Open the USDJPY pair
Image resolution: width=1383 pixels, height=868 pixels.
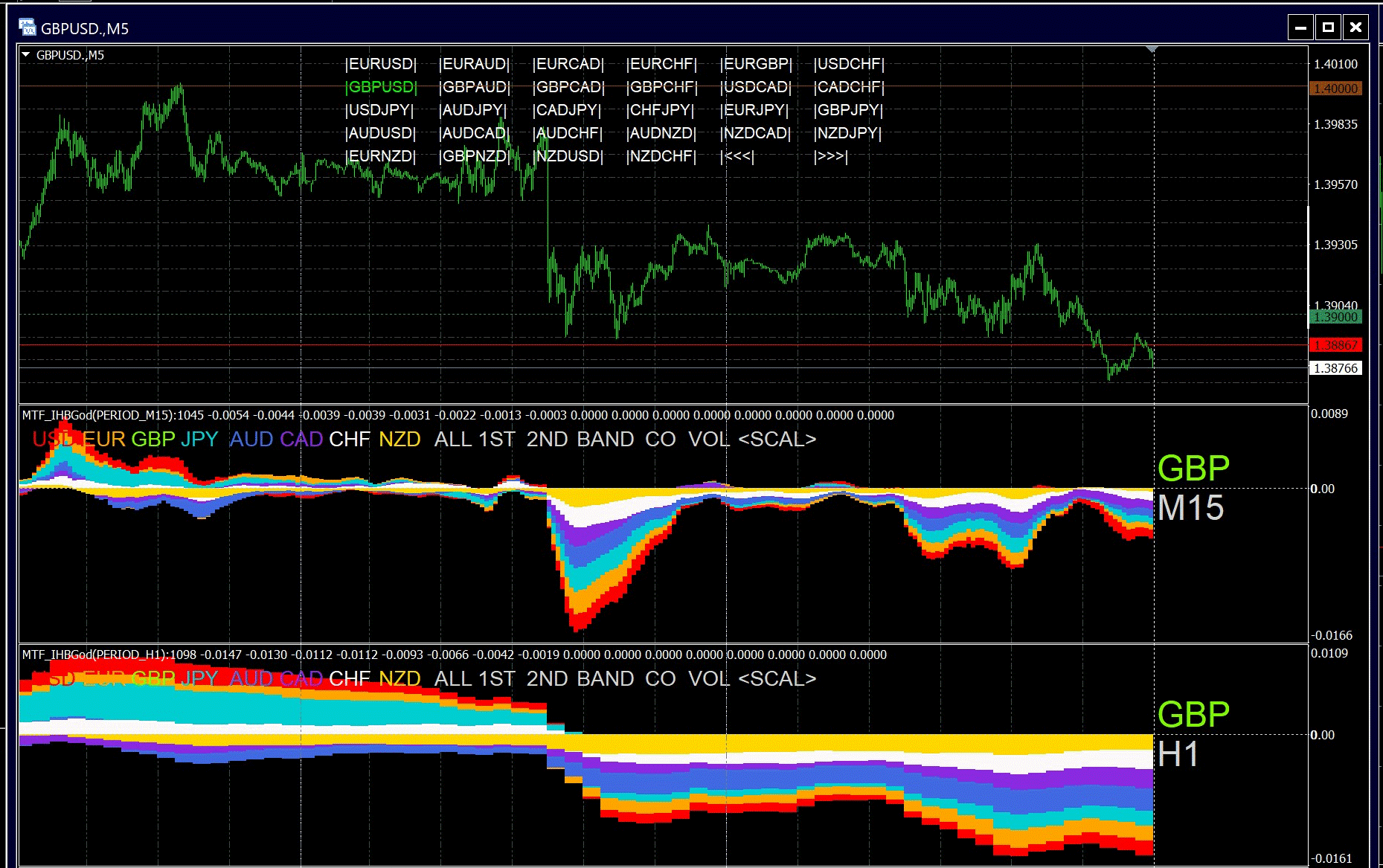pos(379,110)
